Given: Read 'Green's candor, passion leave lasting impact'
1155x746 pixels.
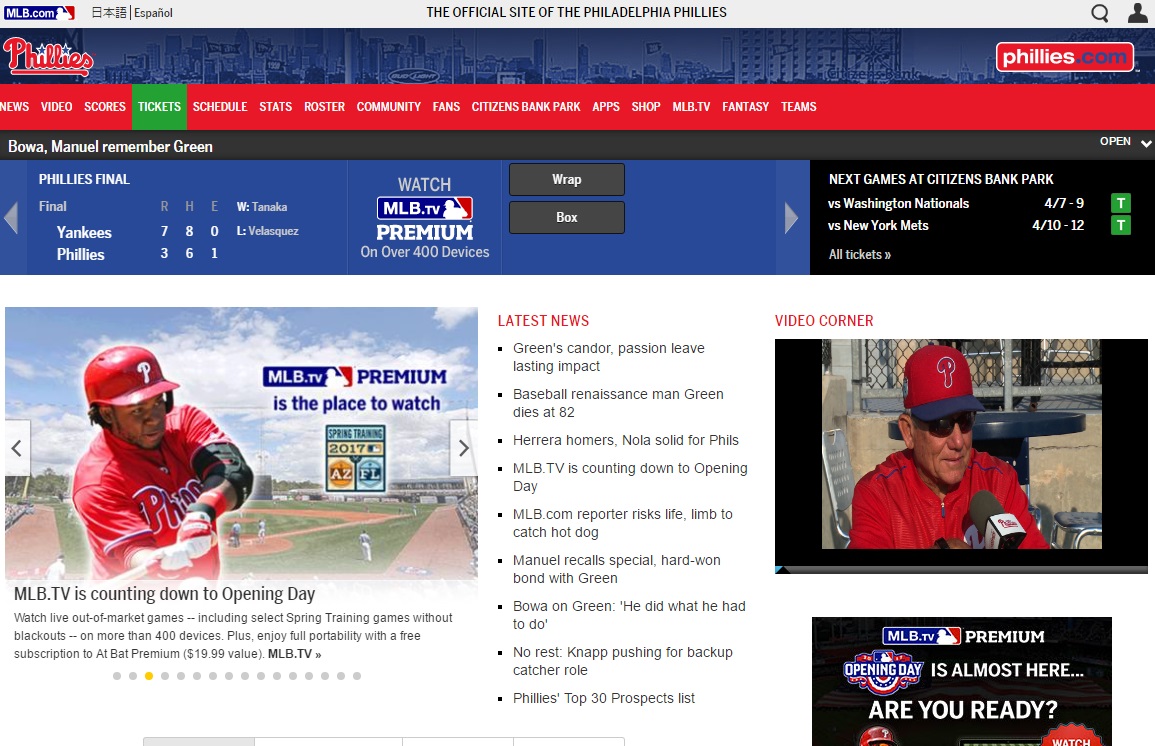Looking at the screenshot, I should (x=608, y=357).
